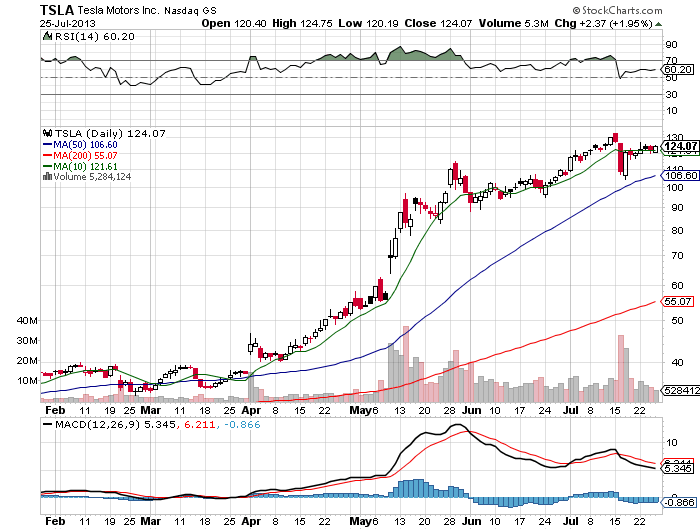Click the Tesla Motors Inc. company name

pyautogui.click(x=118, y=10)
